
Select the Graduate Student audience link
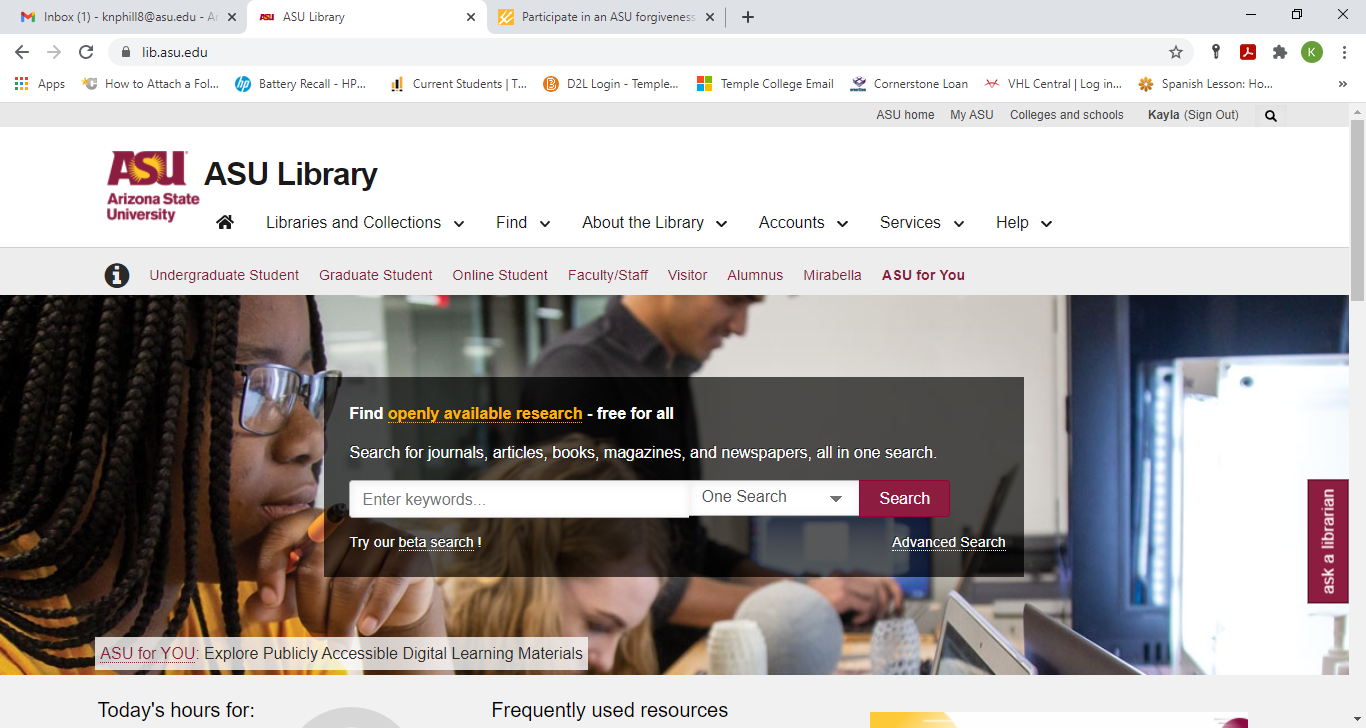click(375, 275)
